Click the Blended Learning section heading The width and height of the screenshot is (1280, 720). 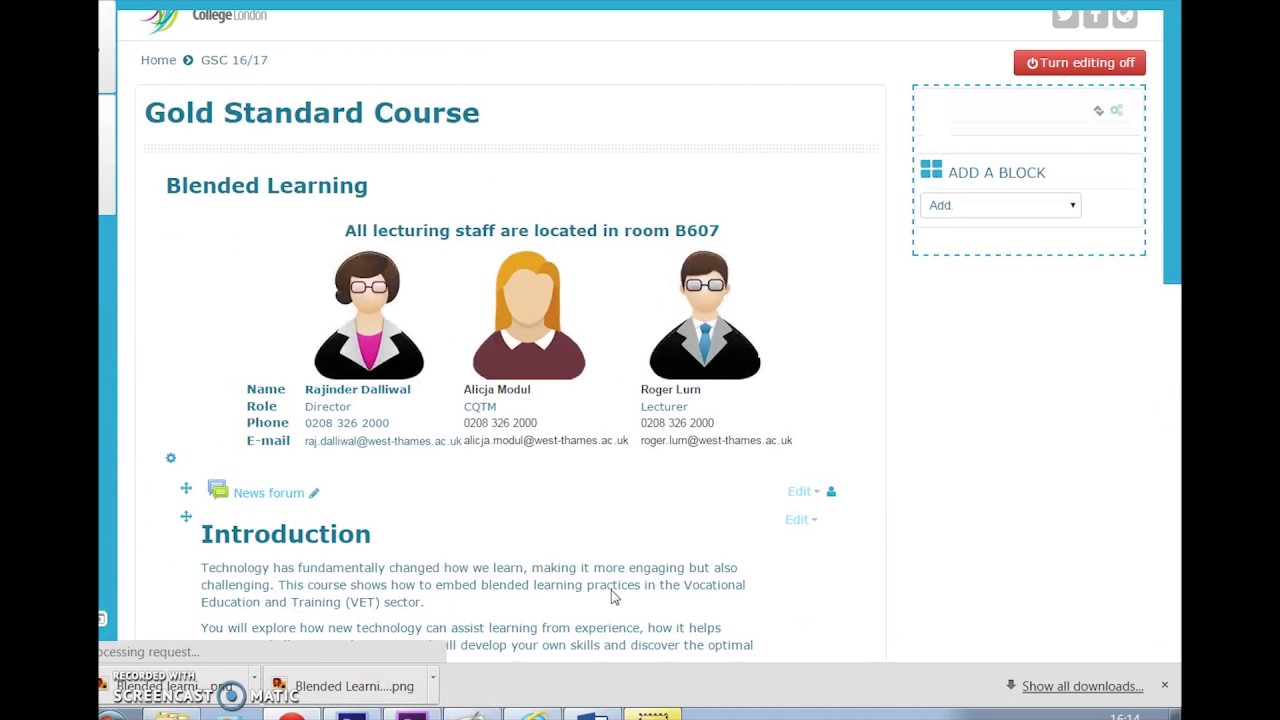pos(267,185)
